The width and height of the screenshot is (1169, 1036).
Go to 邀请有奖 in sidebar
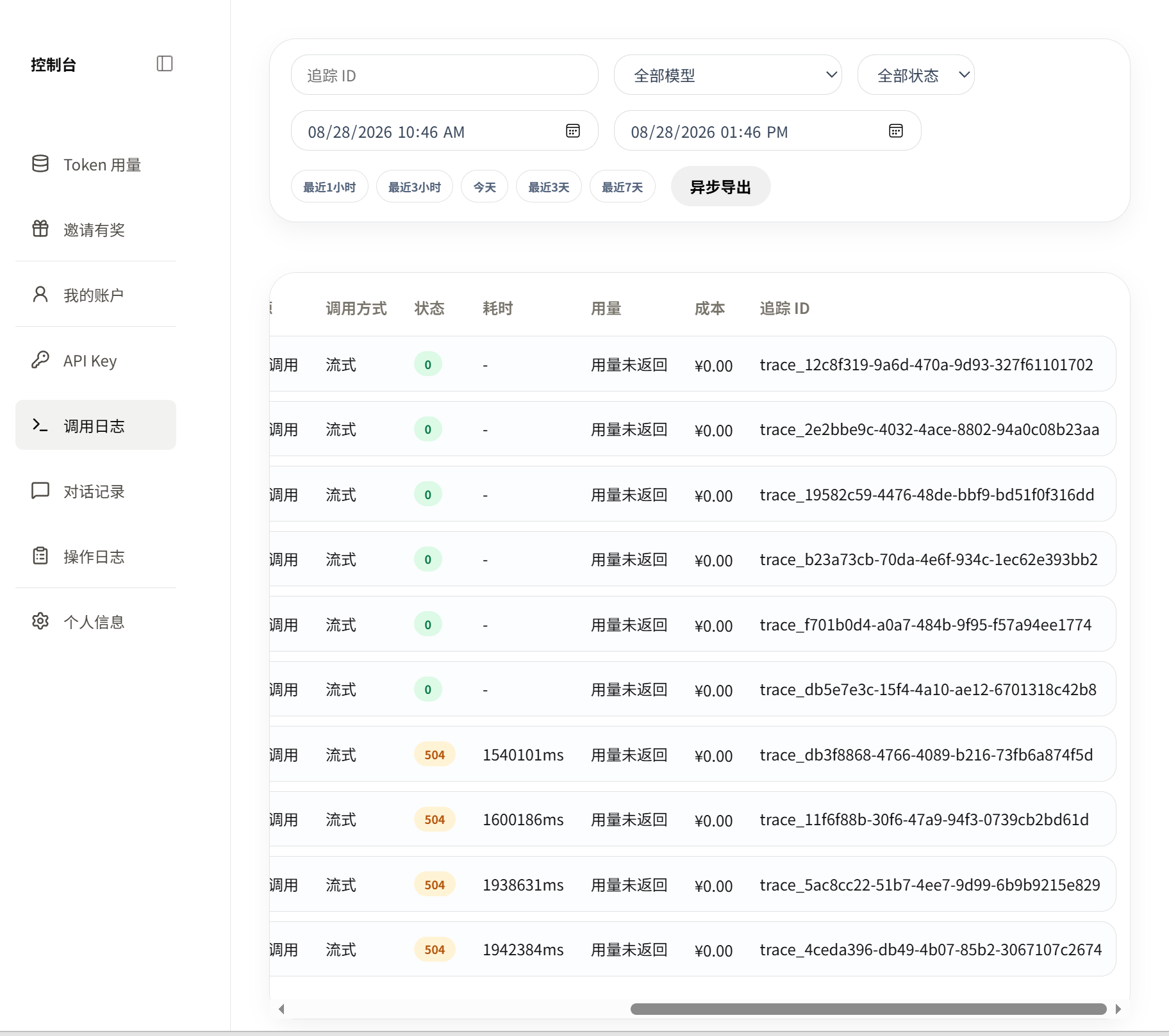click(x=95, y=229)
